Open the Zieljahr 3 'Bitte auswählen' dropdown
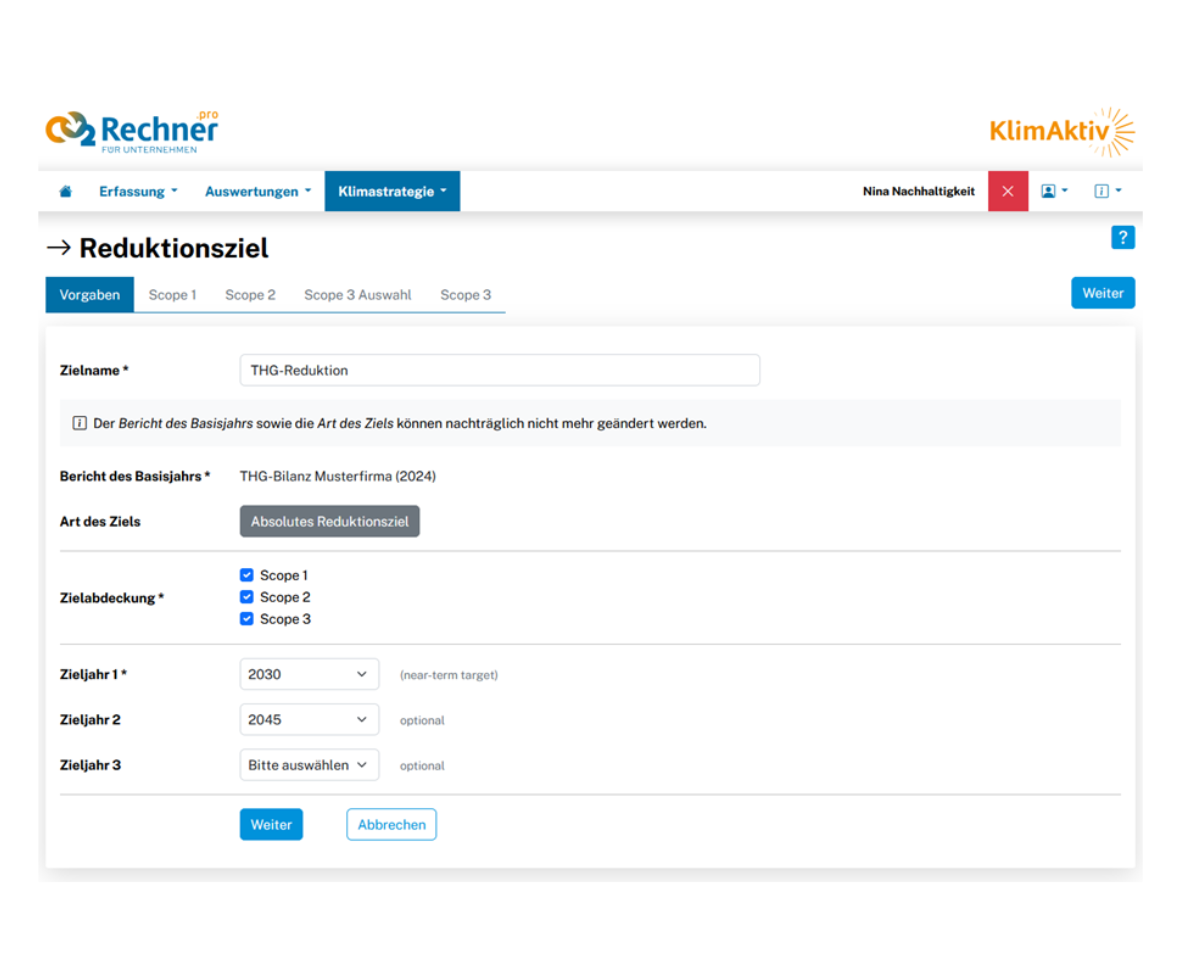This screenshot has height=960, width=1181. [309, 765]
